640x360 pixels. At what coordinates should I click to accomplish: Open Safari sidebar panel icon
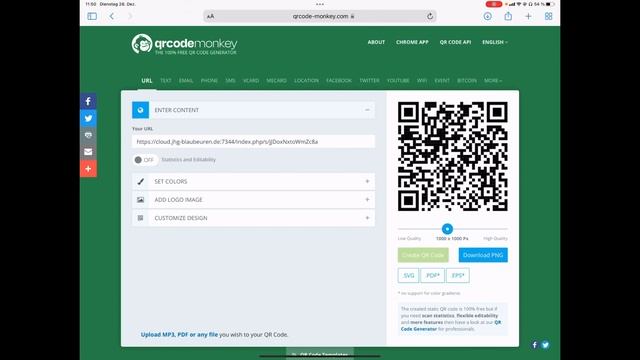(x=92, y=16)
